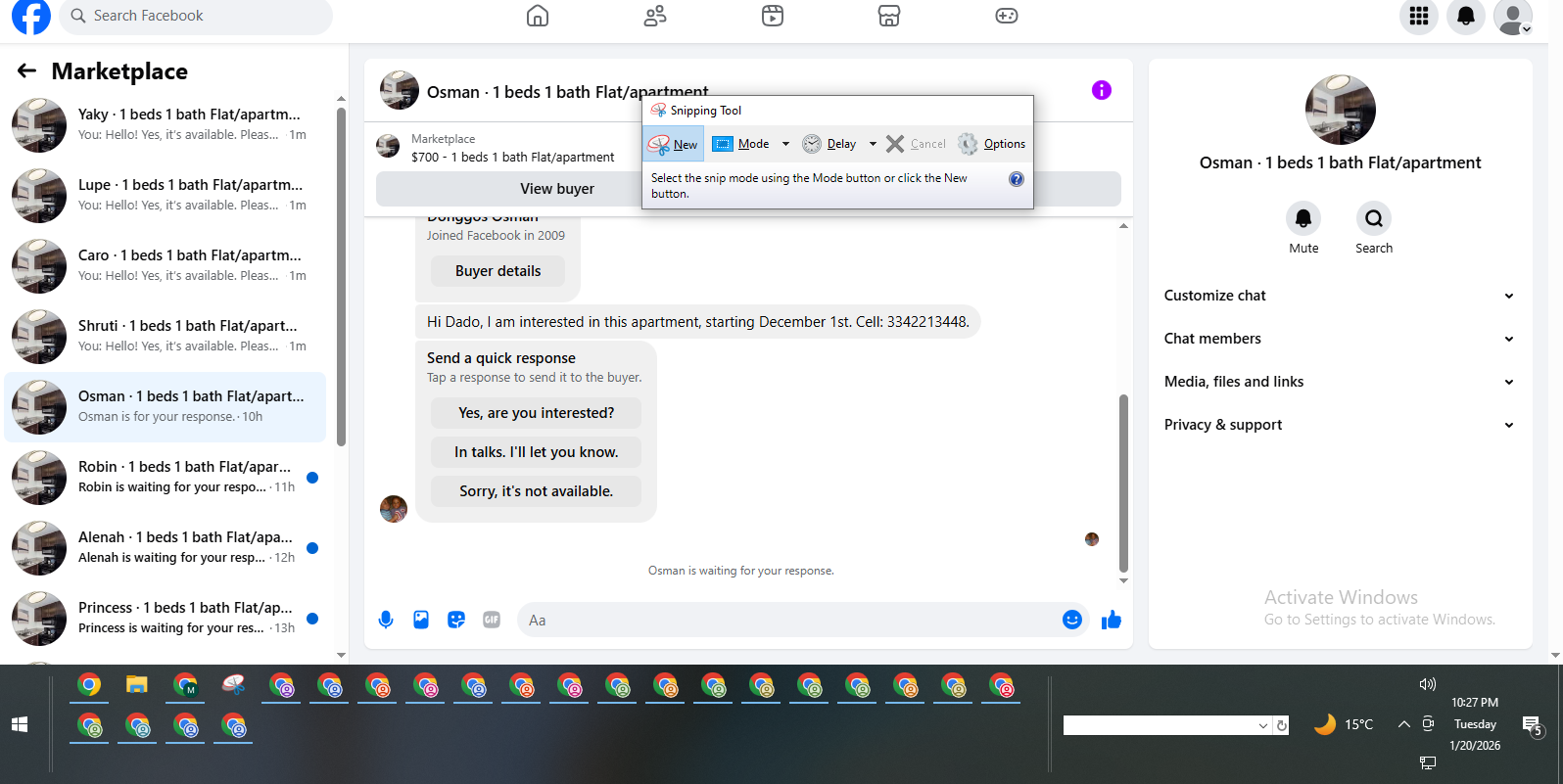Viewport: 1563px width, 784px height.
Task: Send quick response "In talks. I'll let you know."
Action: (x=536, y=452)
